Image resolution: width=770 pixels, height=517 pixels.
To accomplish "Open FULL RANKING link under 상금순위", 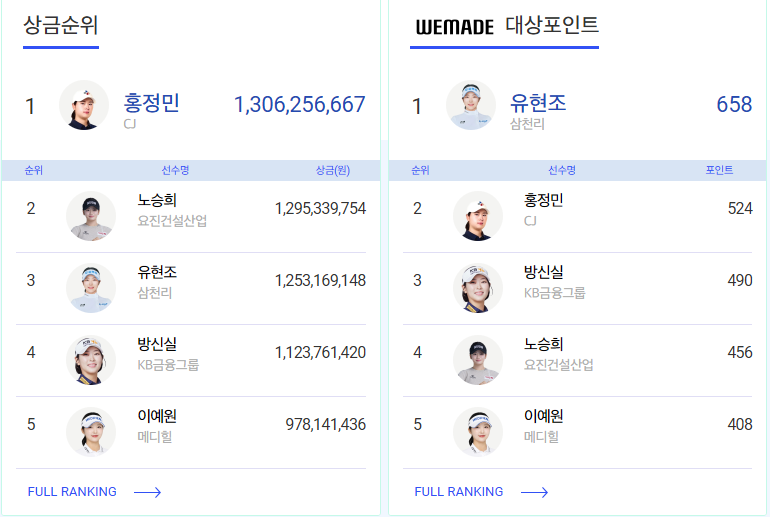I will 72,492.
